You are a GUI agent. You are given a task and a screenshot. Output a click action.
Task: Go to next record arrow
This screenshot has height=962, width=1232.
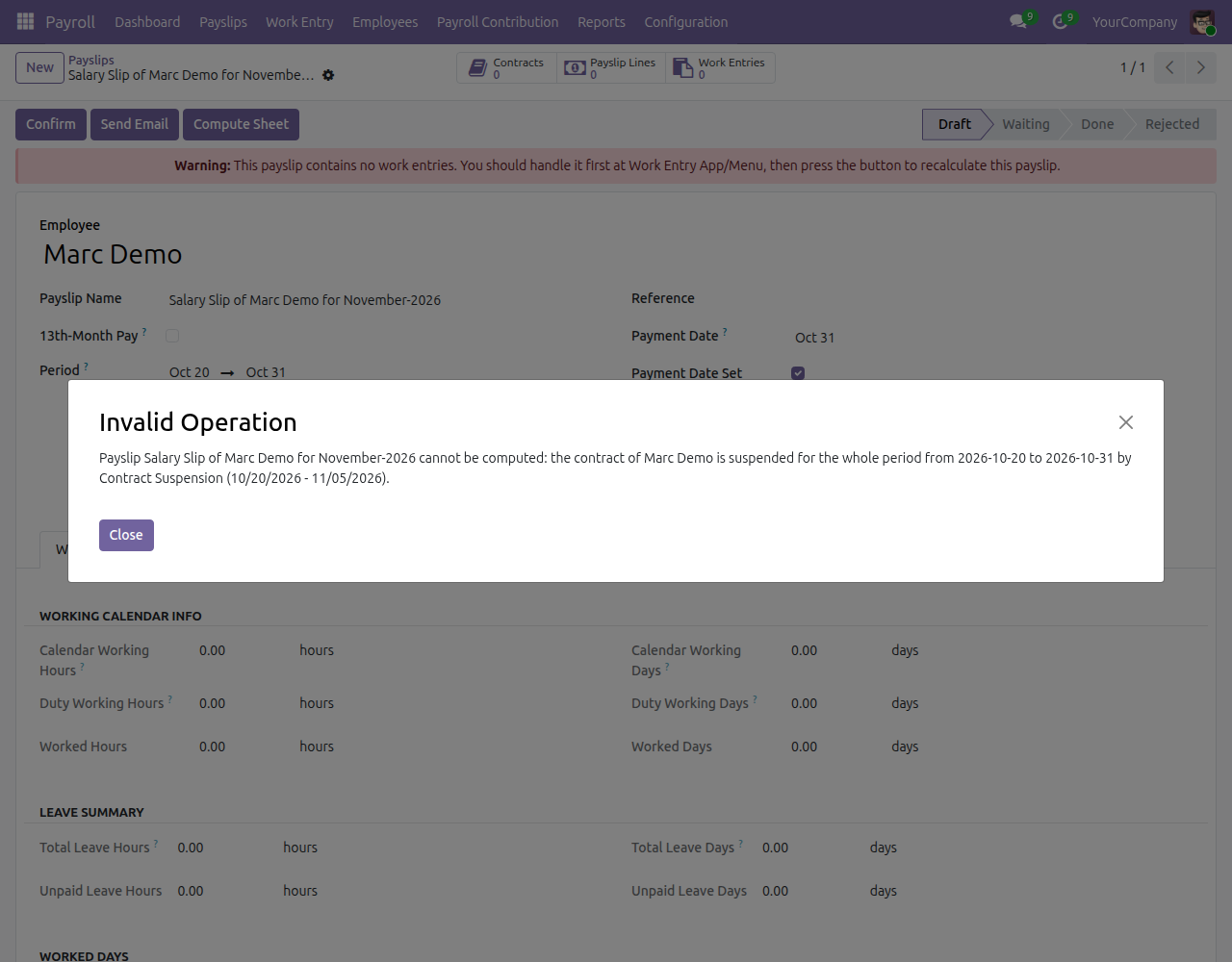pyautogui.click(x=1201, y=67)
